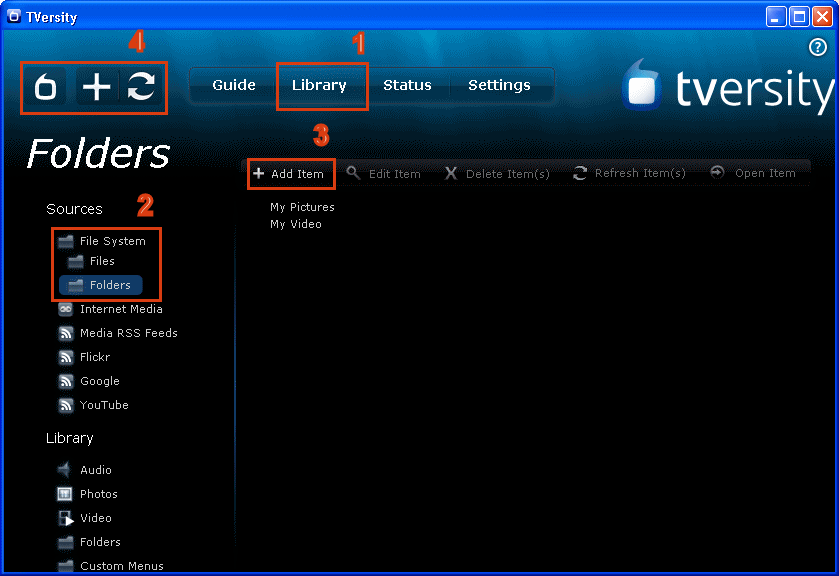
Task: Click the Add Item button
Action: 289,174
